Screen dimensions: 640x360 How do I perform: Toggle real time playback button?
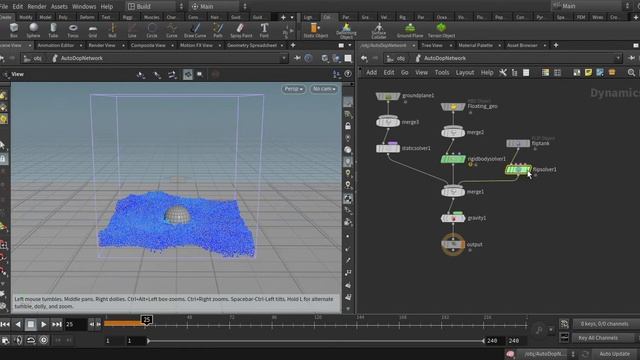tap(44, 340)
